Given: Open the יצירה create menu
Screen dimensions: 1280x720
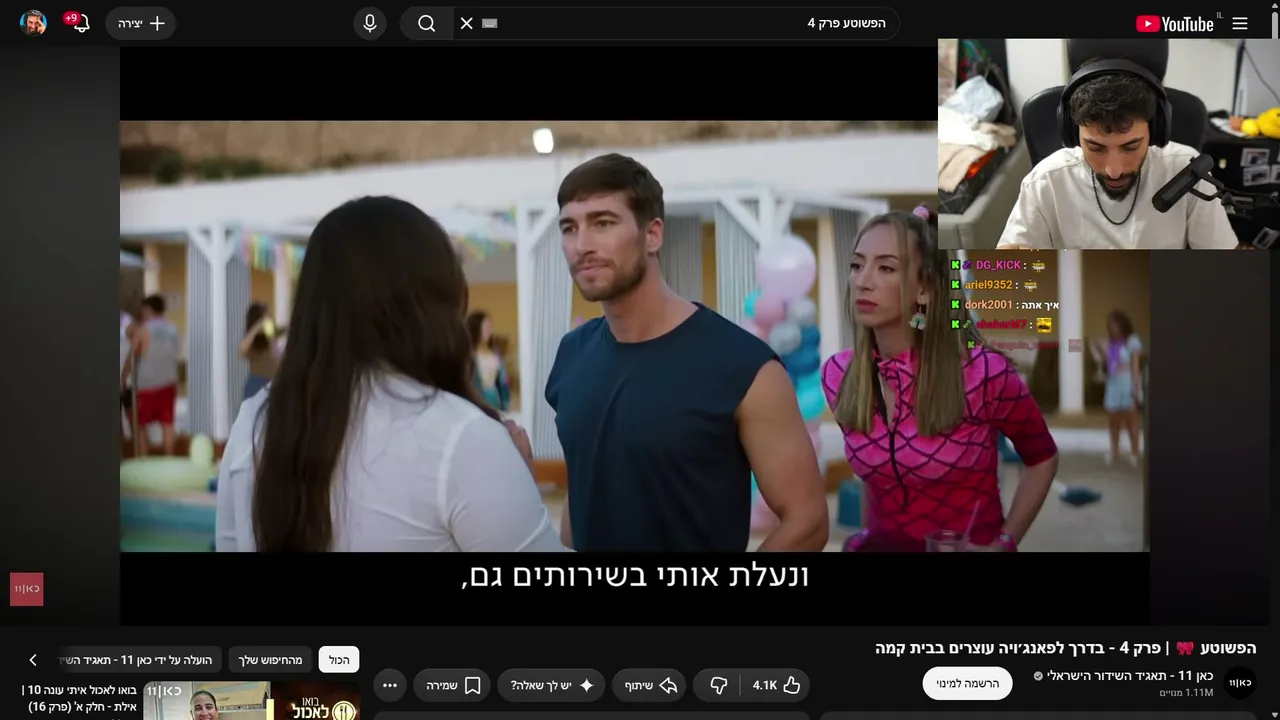Looking at the screenshot, I should 141,23.
